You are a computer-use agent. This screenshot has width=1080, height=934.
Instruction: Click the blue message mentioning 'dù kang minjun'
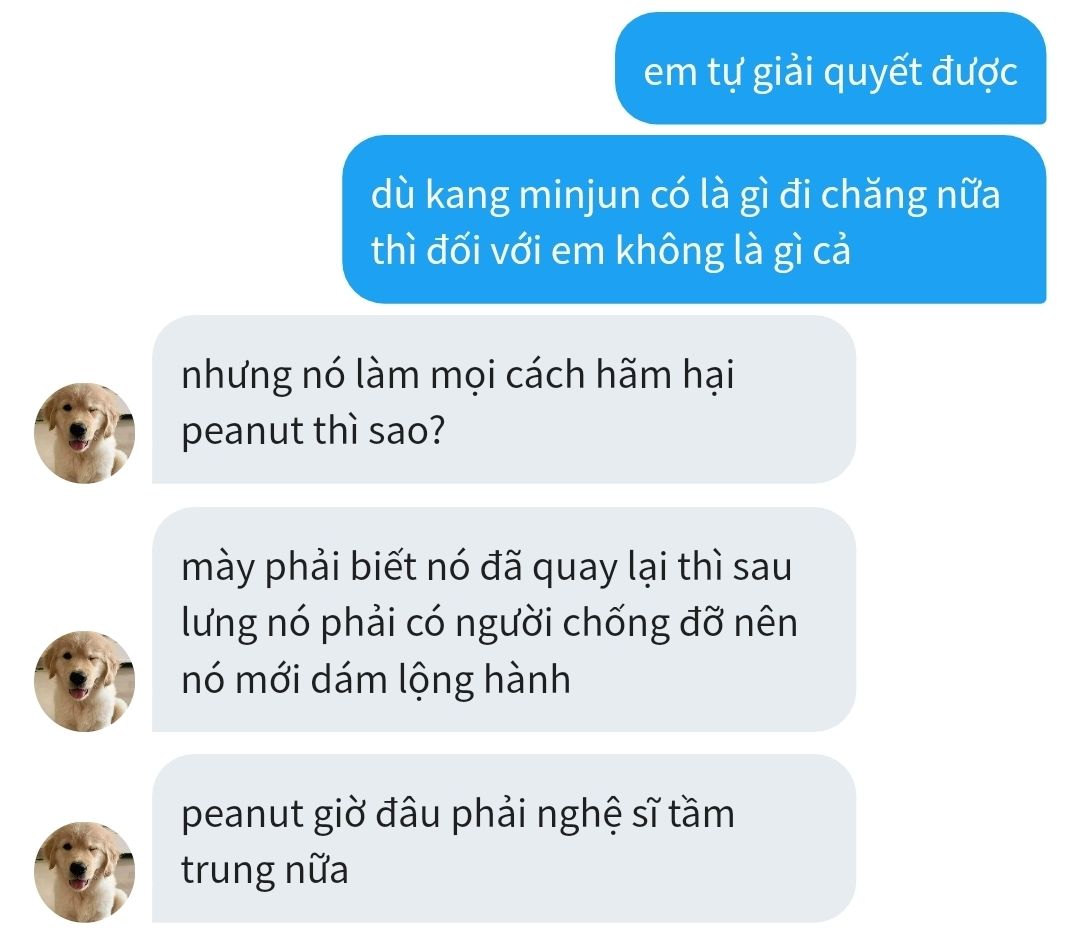pos(694,219)
